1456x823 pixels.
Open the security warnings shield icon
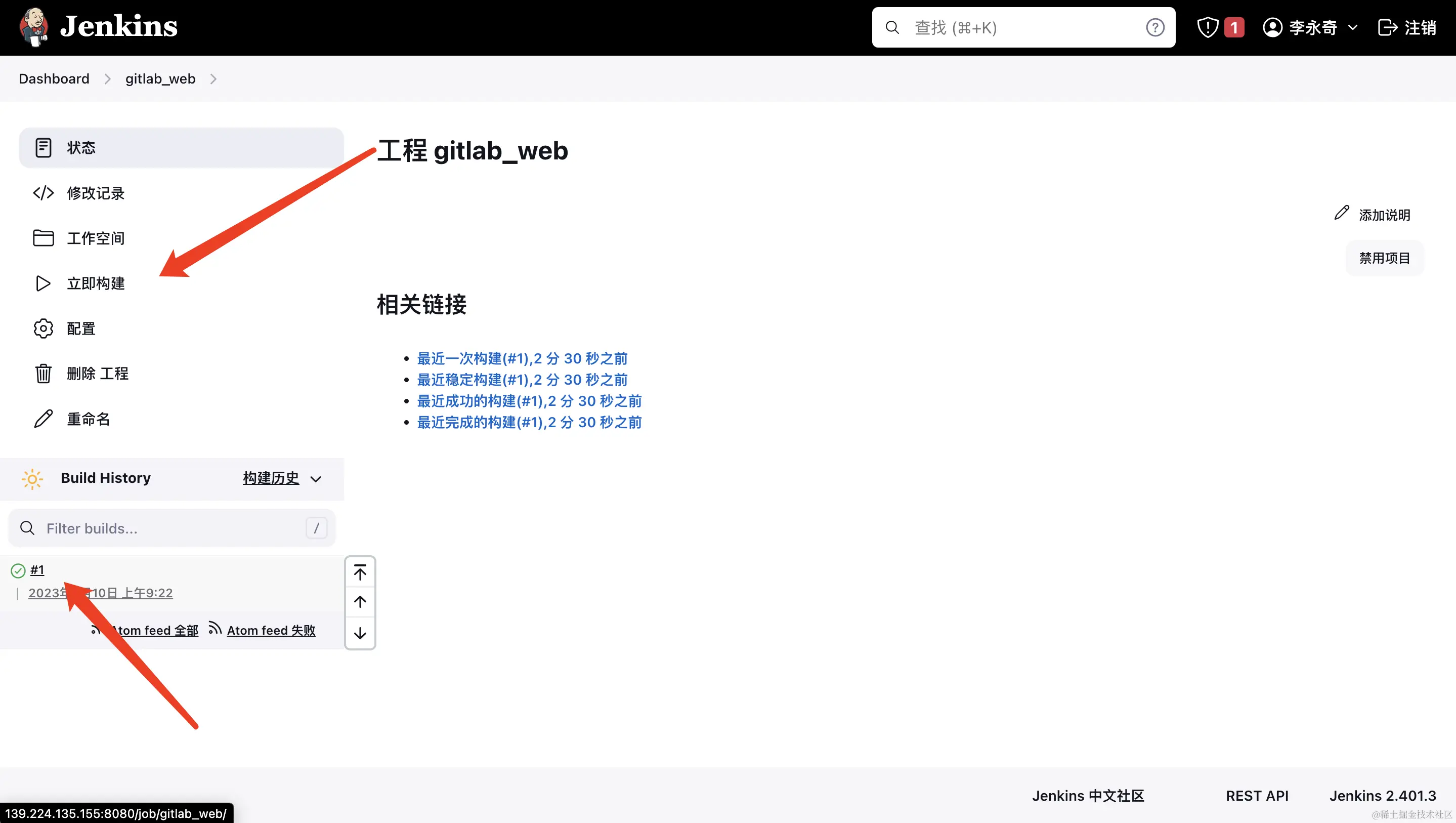pyautogui.click(x=1207, y=27)
